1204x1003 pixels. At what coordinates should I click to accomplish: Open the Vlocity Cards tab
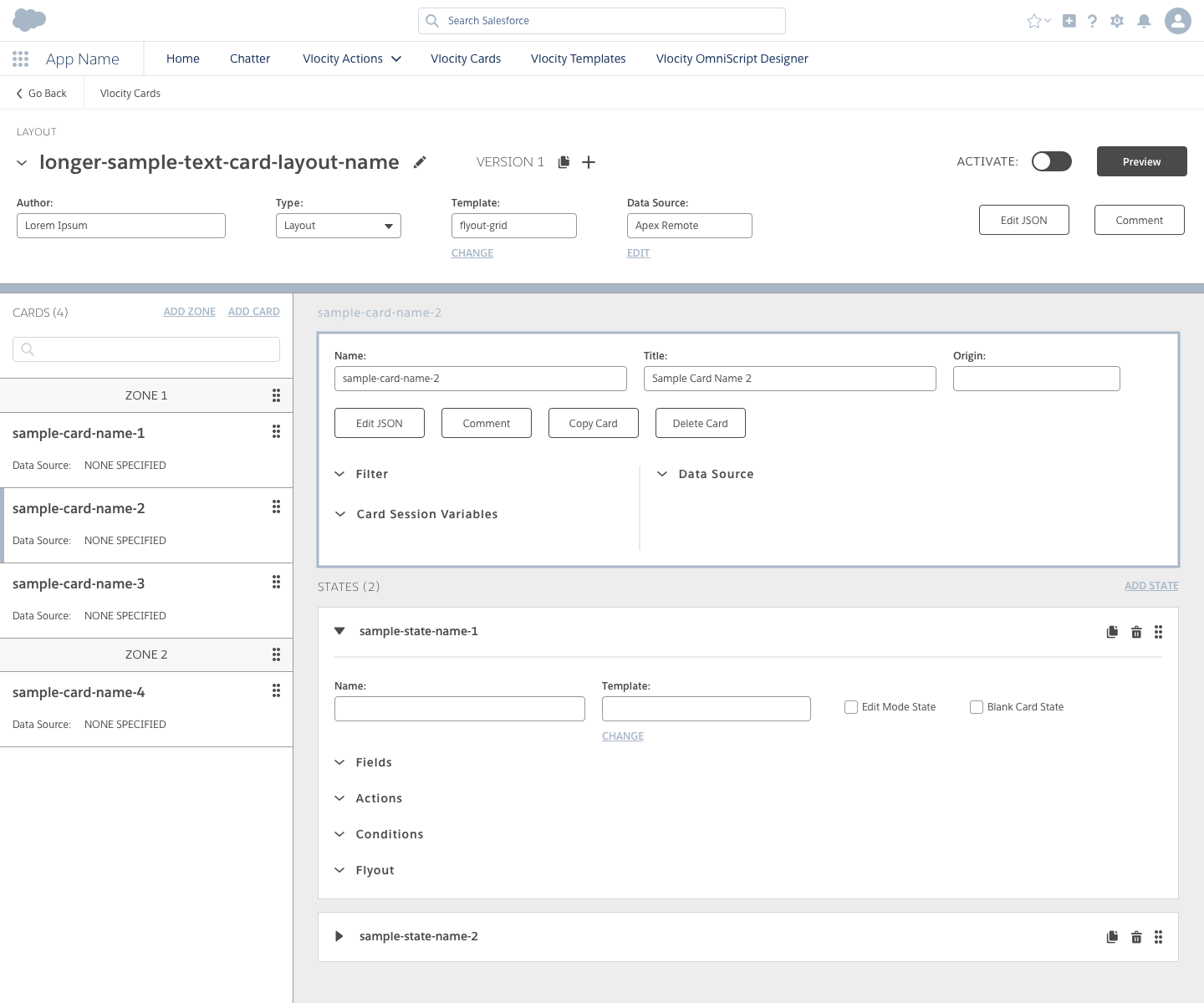[466, 59]
